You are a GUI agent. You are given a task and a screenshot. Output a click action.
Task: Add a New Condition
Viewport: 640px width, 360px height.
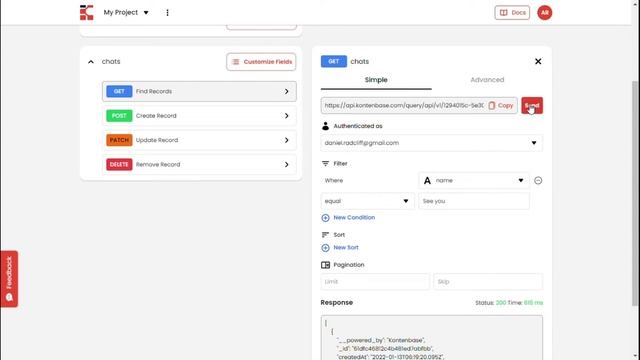click(x=348, y=218)
